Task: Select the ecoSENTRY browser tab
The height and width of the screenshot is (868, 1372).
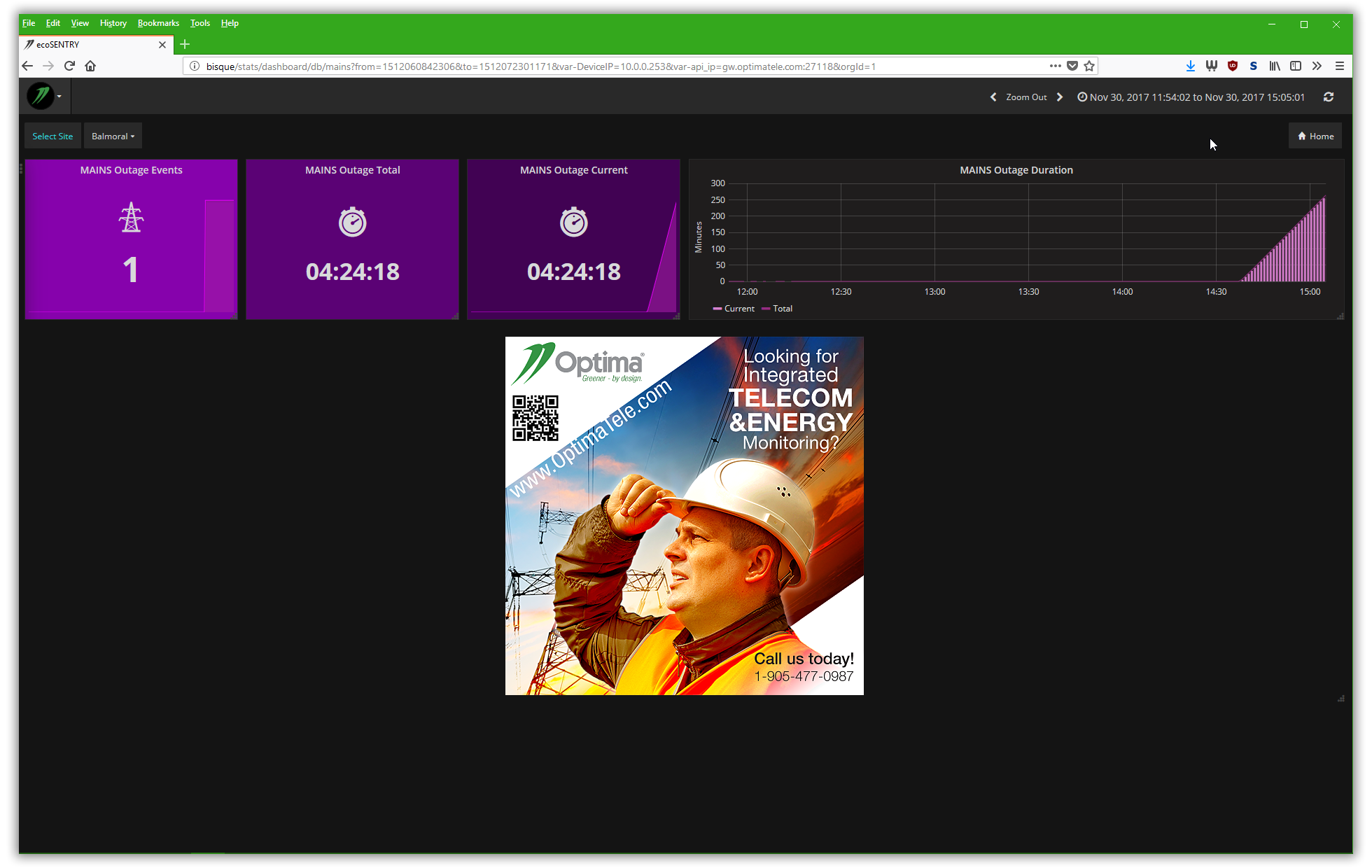Action: pos(94,44)
